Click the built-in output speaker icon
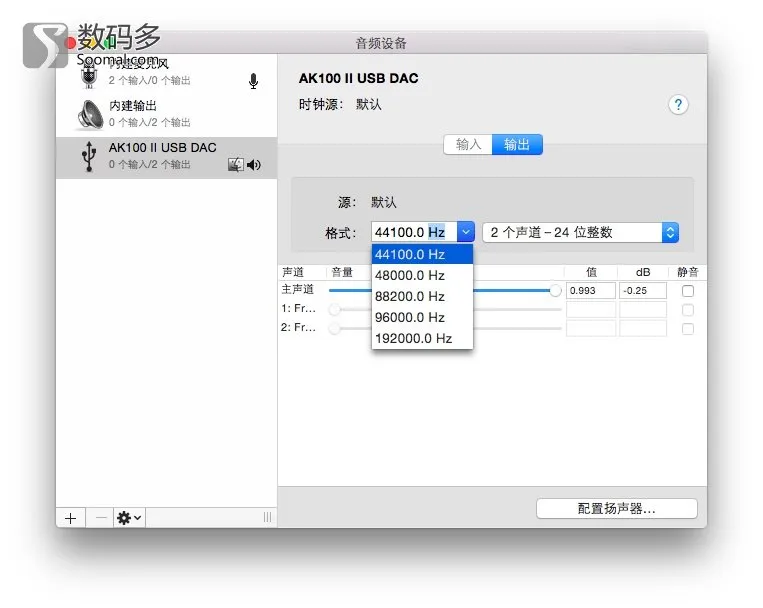 click(x=91, y=115)
